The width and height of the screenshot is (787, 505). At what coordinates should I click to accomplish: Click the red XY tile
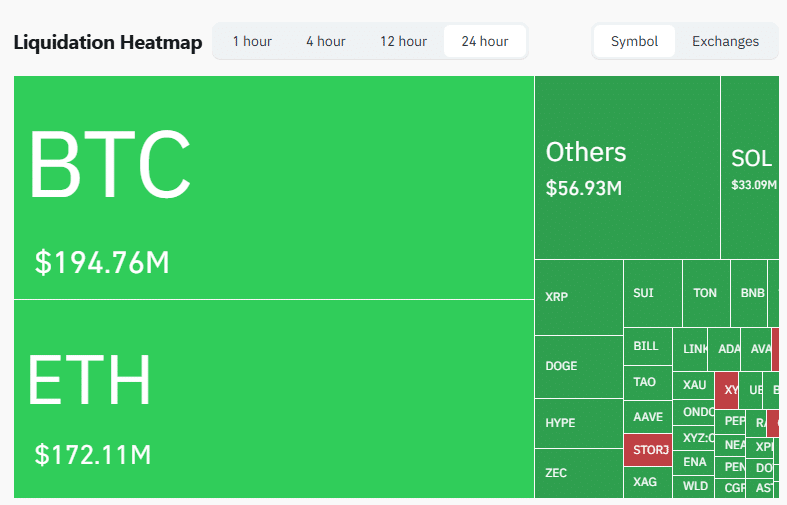tap(726, 390)
